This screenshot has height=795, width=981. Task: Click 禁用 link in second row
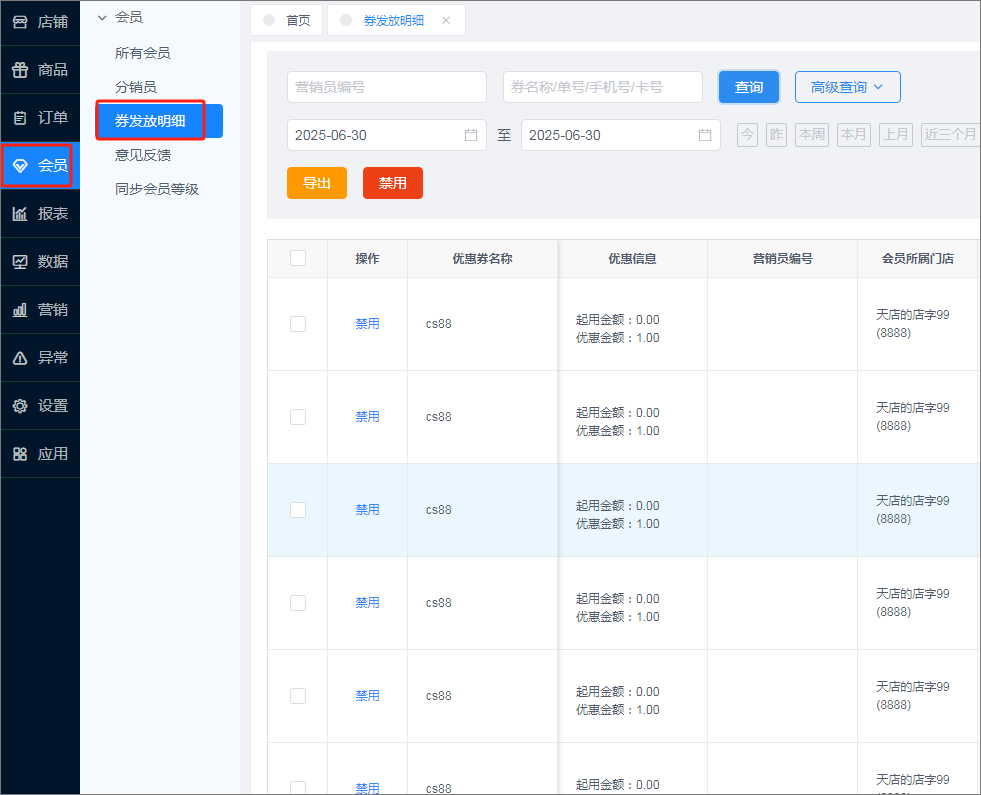(367, 417)
